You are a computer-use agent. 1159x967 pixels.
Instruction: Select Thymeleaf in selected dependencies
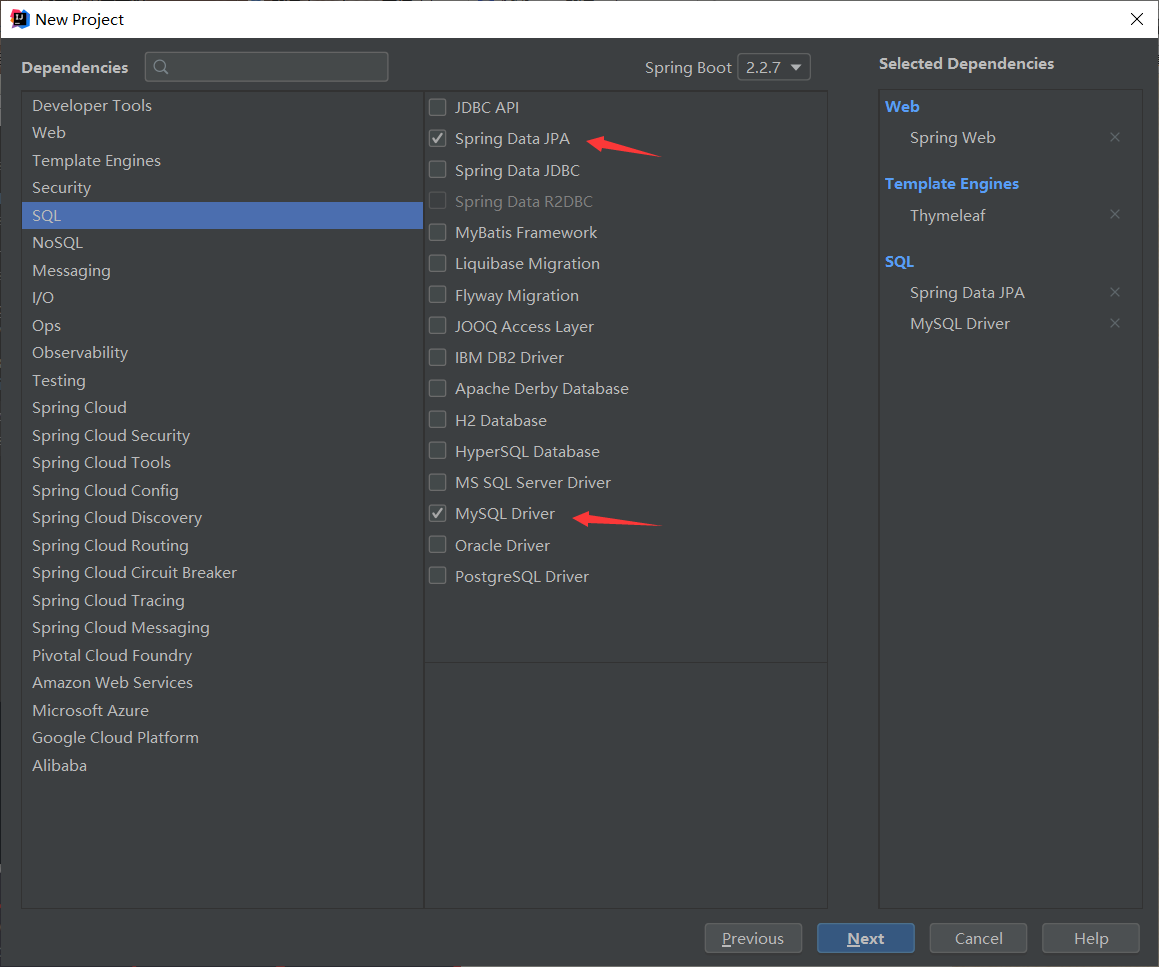click(x=948, y=216)
